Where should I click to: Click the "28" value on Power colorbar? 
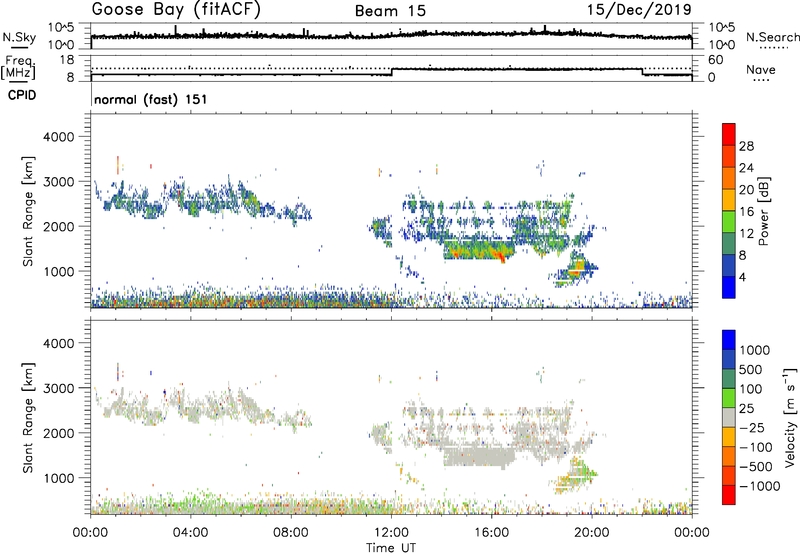[746, 146]
